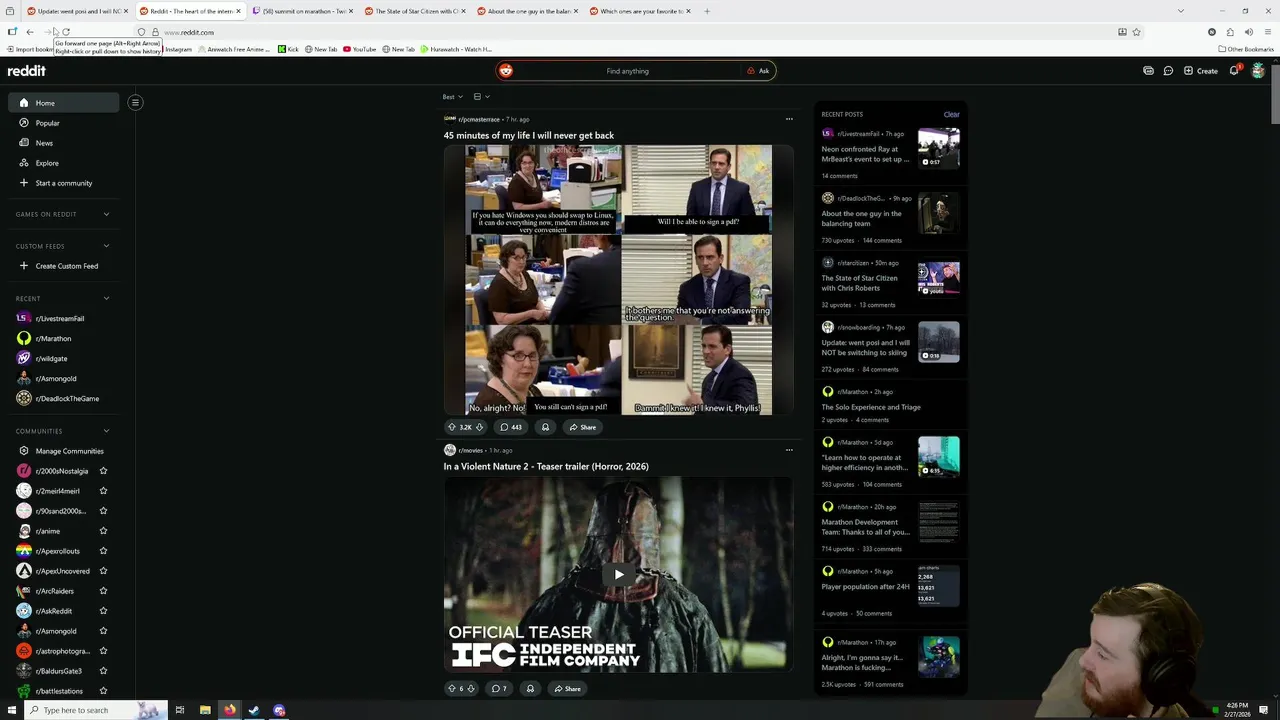Open Firefox list all tabs dropdown
This screenshot has height=720, width=1280.
pos(1181,11)
